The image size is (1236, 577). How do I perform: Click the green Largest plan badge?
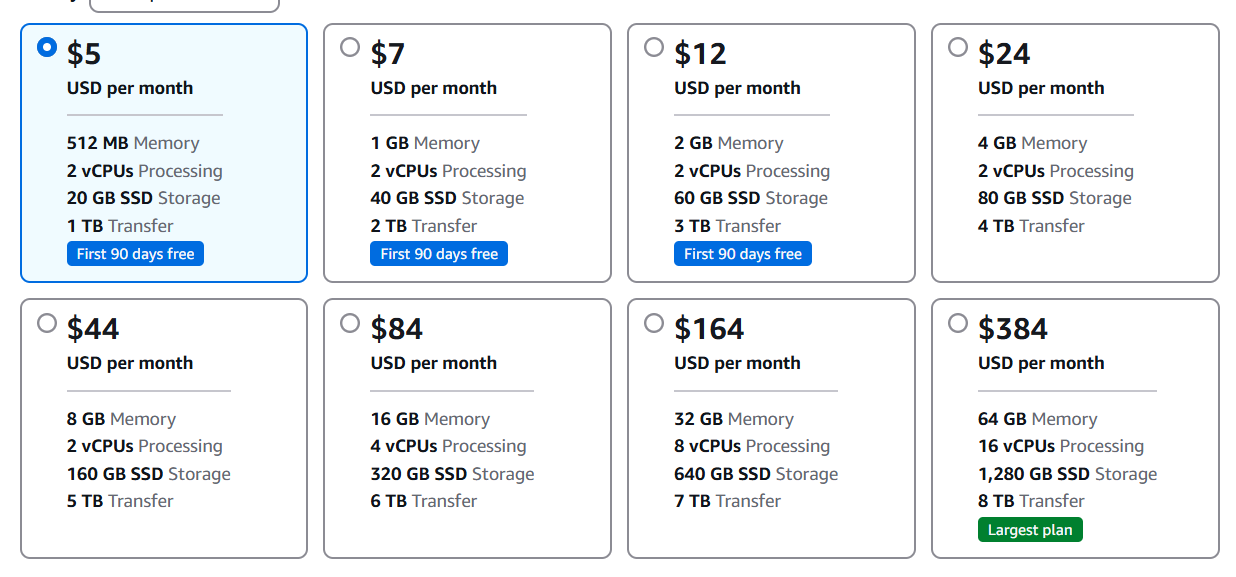pos(1030,530)
